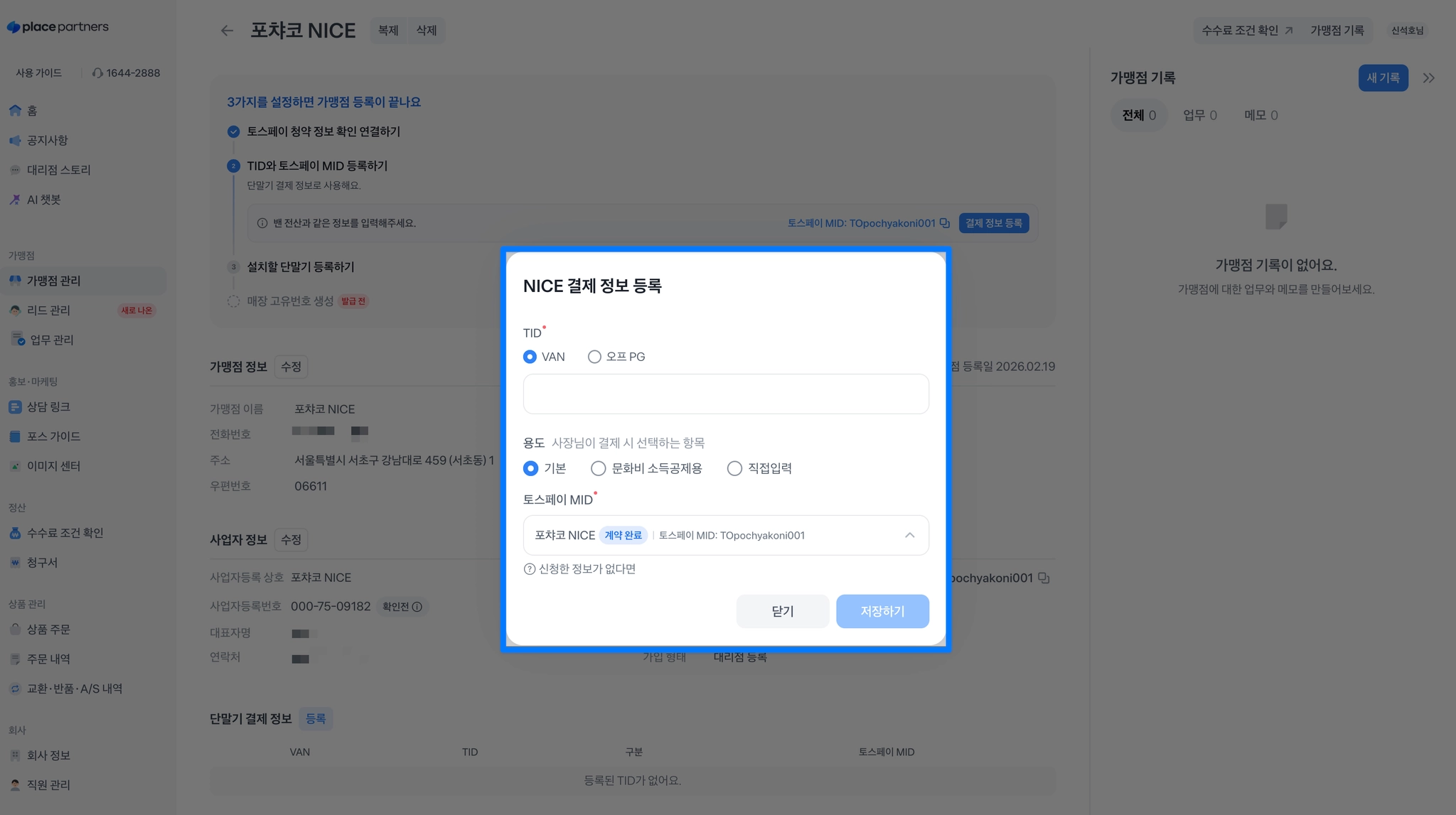Click the copy icon next to 토스페이 MID link

point(945,223)
